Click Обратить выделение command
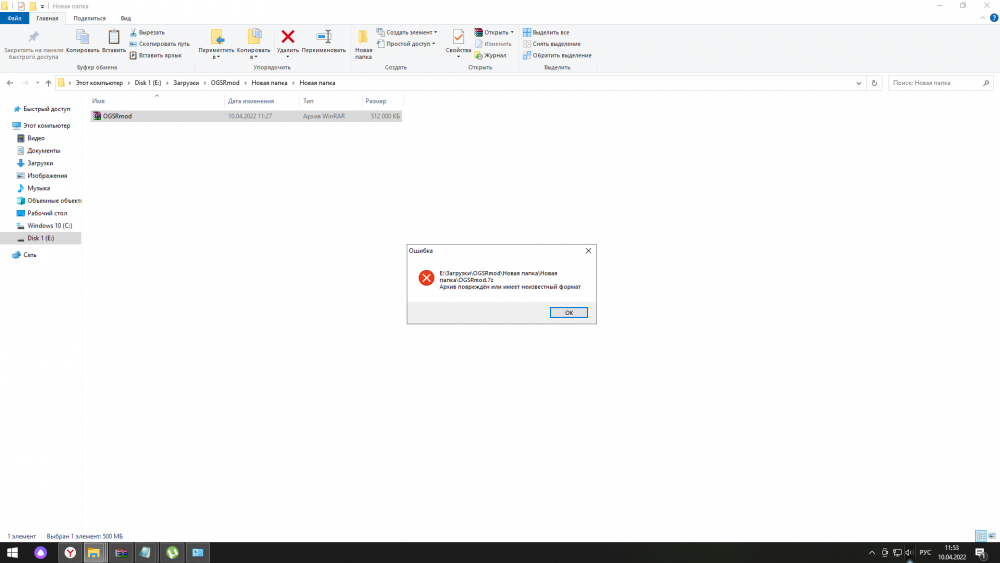Image resolution: width=1000 pixels, height=563 pixels. (x=557, y=55)
